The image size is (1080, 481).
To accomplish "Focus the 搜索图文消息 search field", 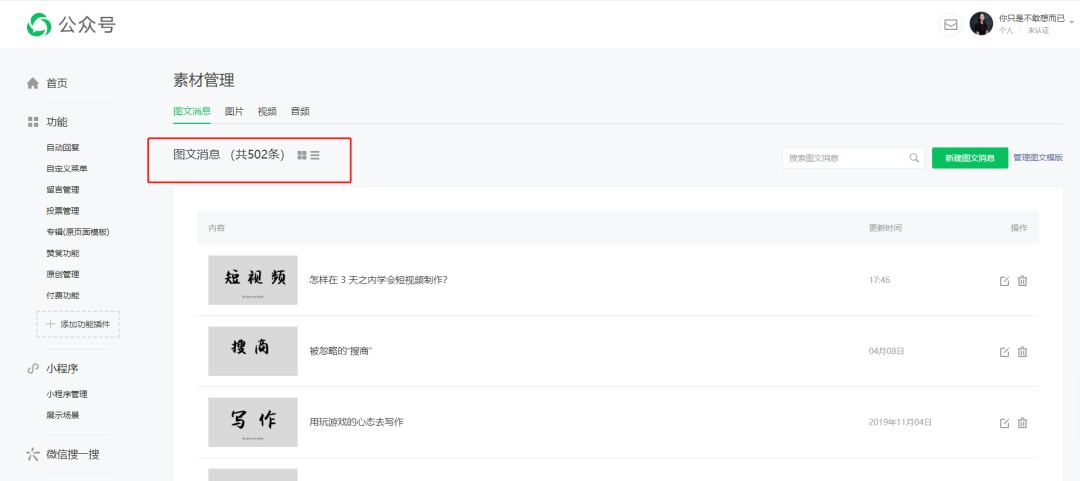I will pyautogui.click(x=853, y=158).
